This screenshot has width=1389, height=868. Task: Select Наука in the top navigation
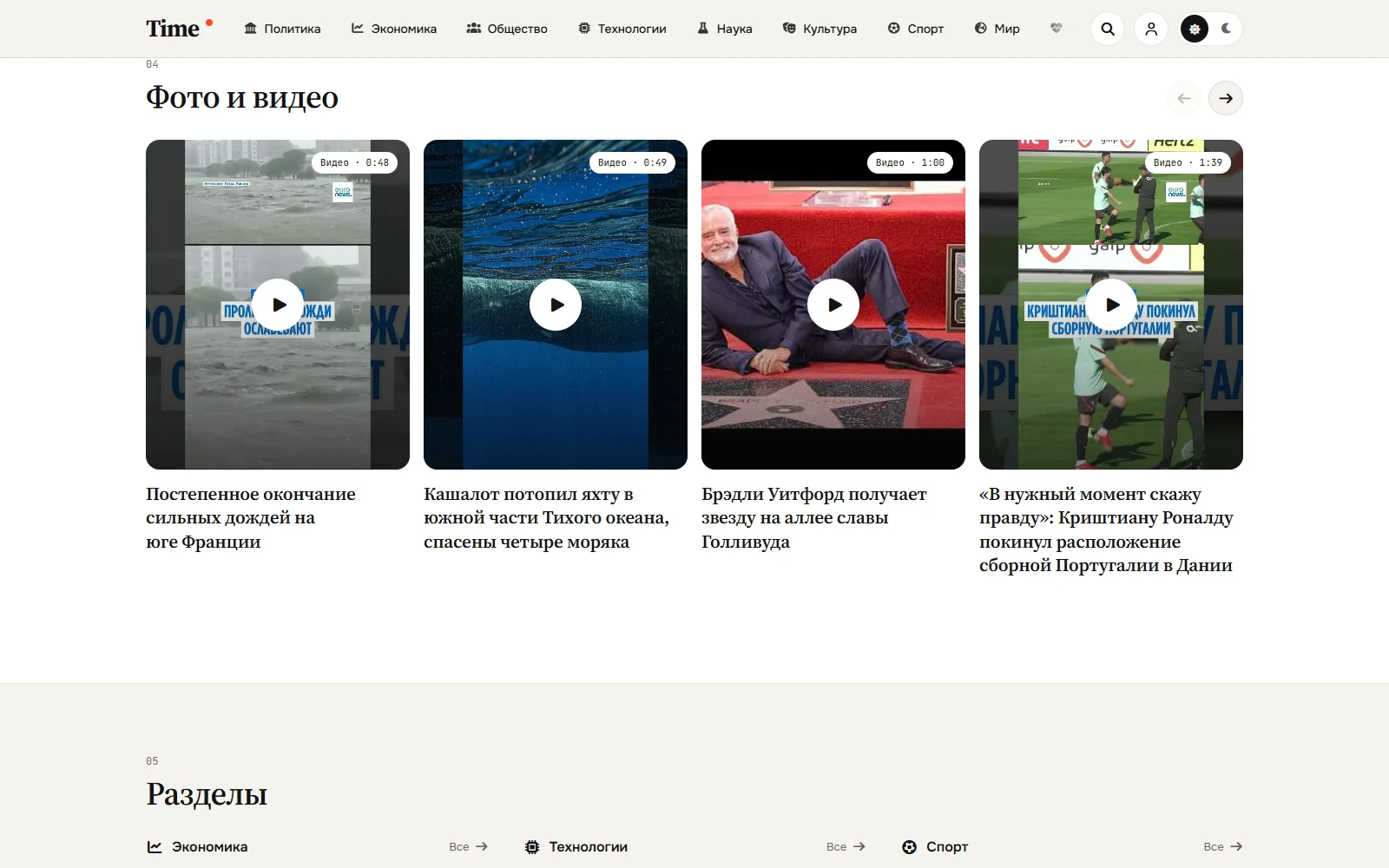(725, 29)
